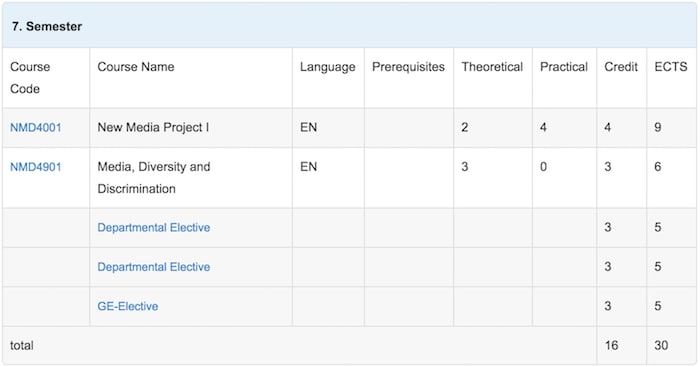Click the total ECTS value 30
700x367 pixels.
point(661,346)
